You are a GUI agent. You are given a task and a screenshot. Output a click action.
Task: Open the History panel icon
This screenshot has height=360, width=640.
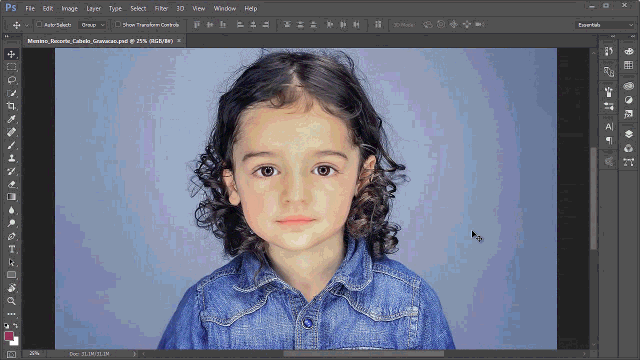tap(609, 51)
